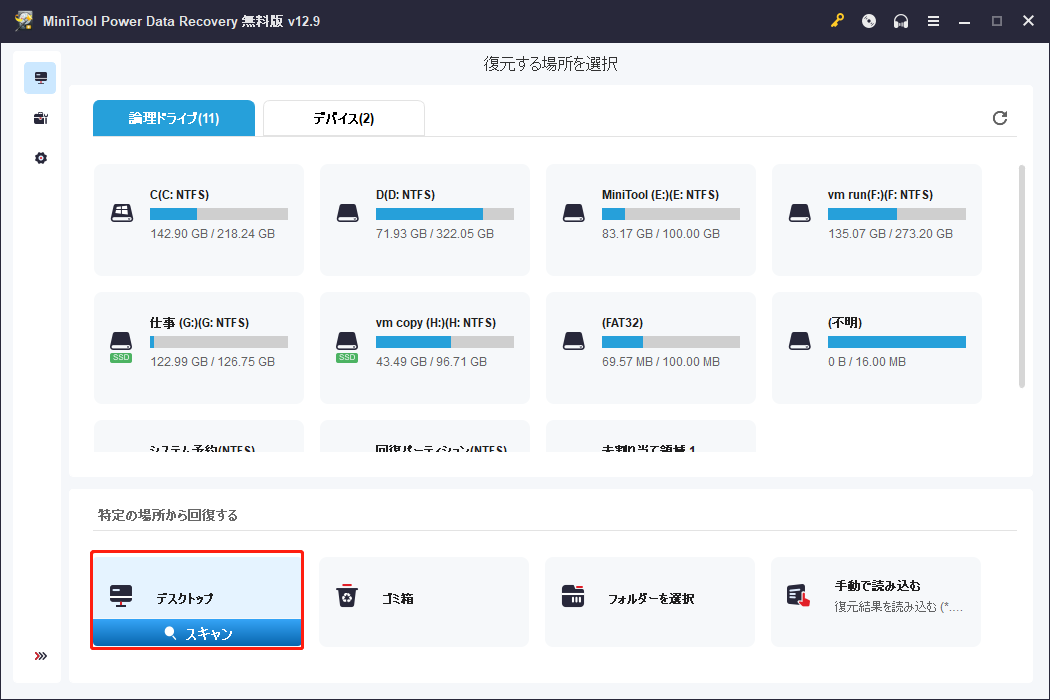
Task: Select 仕事 (G:) SSD drive icon
Action: coord(121,346)
